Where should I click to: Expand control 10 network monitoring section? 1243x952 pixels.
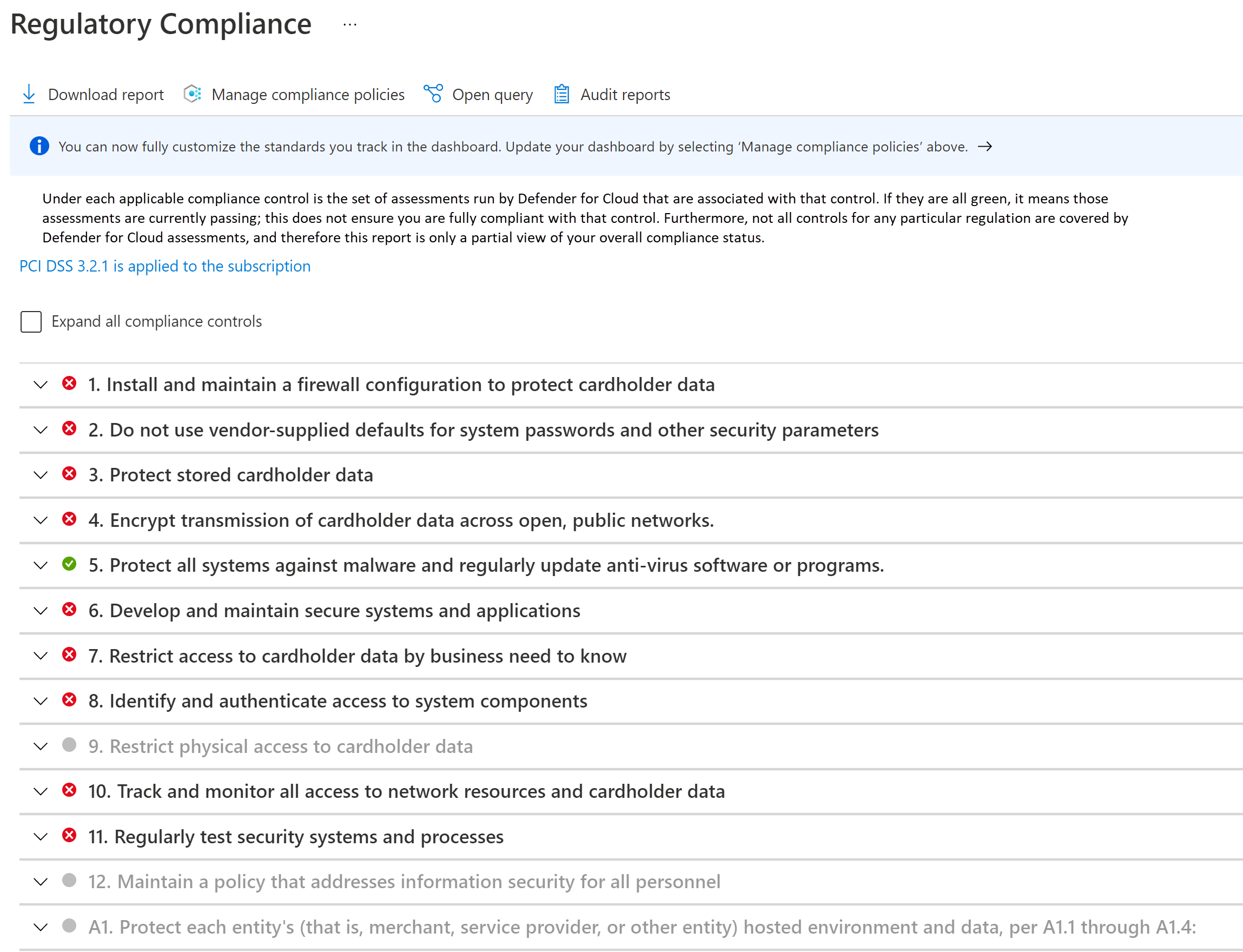pos(40,791)
